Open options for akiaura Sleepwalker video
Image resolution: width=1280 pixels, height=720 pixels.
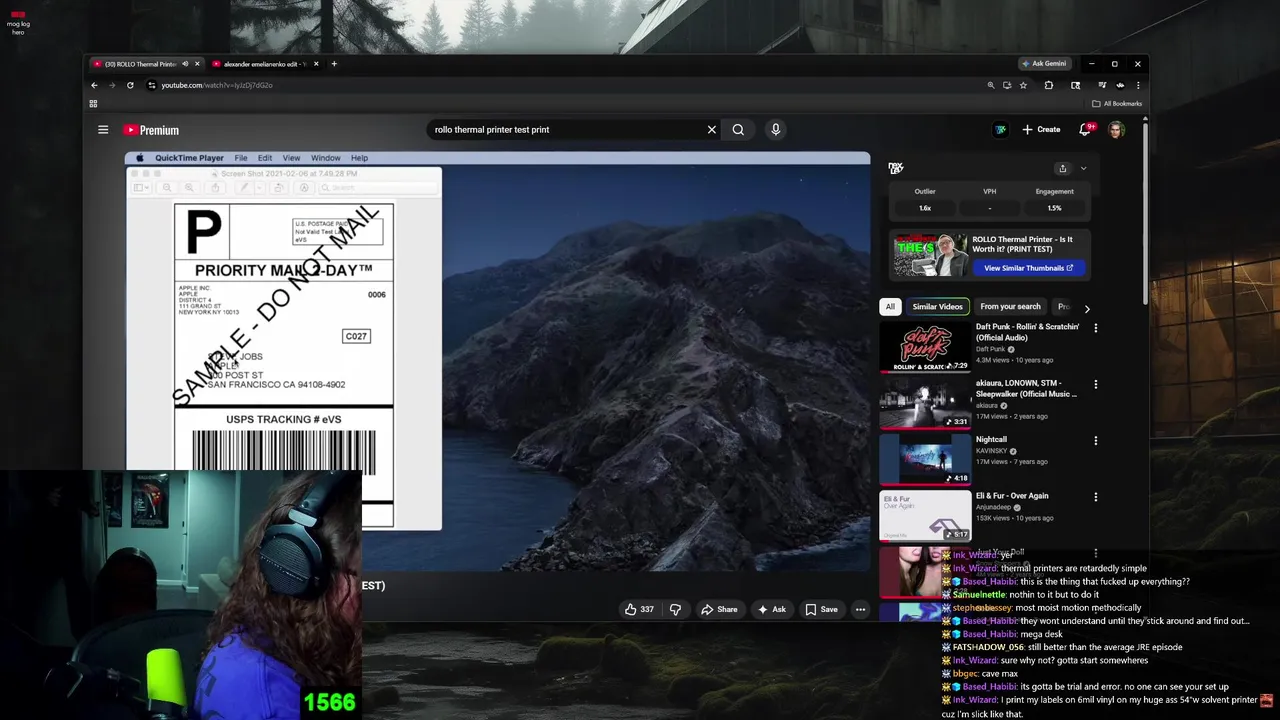(x=1095, y=384)
